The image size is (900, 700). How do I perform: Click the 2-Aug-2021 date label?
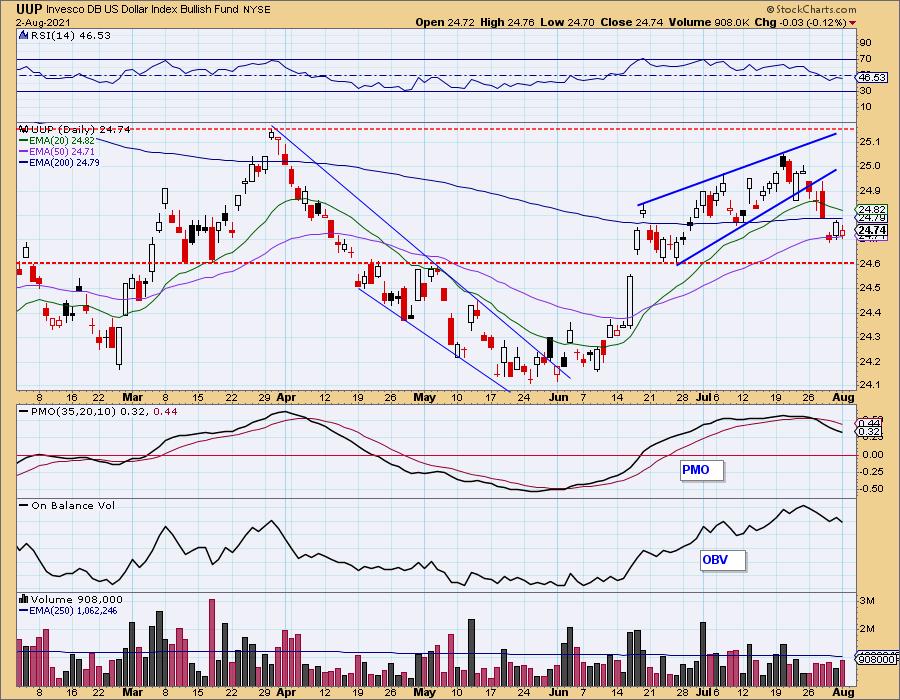click(x=44, y=23)
